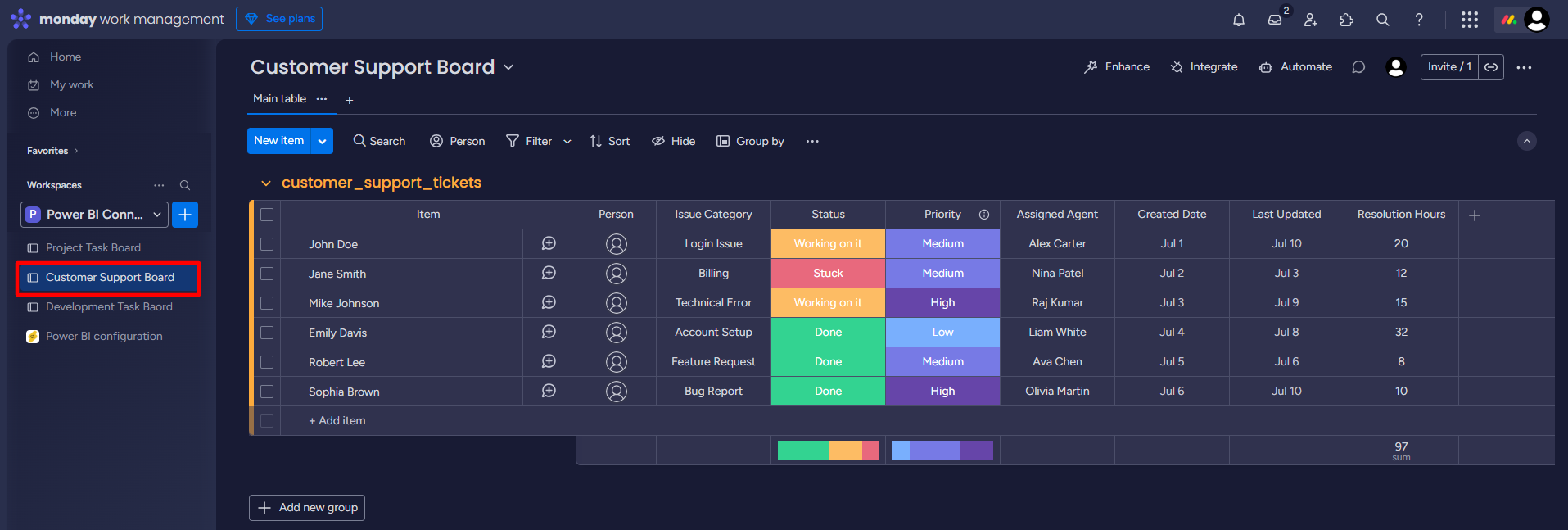Open the Power BI Conn workspace dropdown
The image size is (1568, 530).
click(x=94, y=215)
